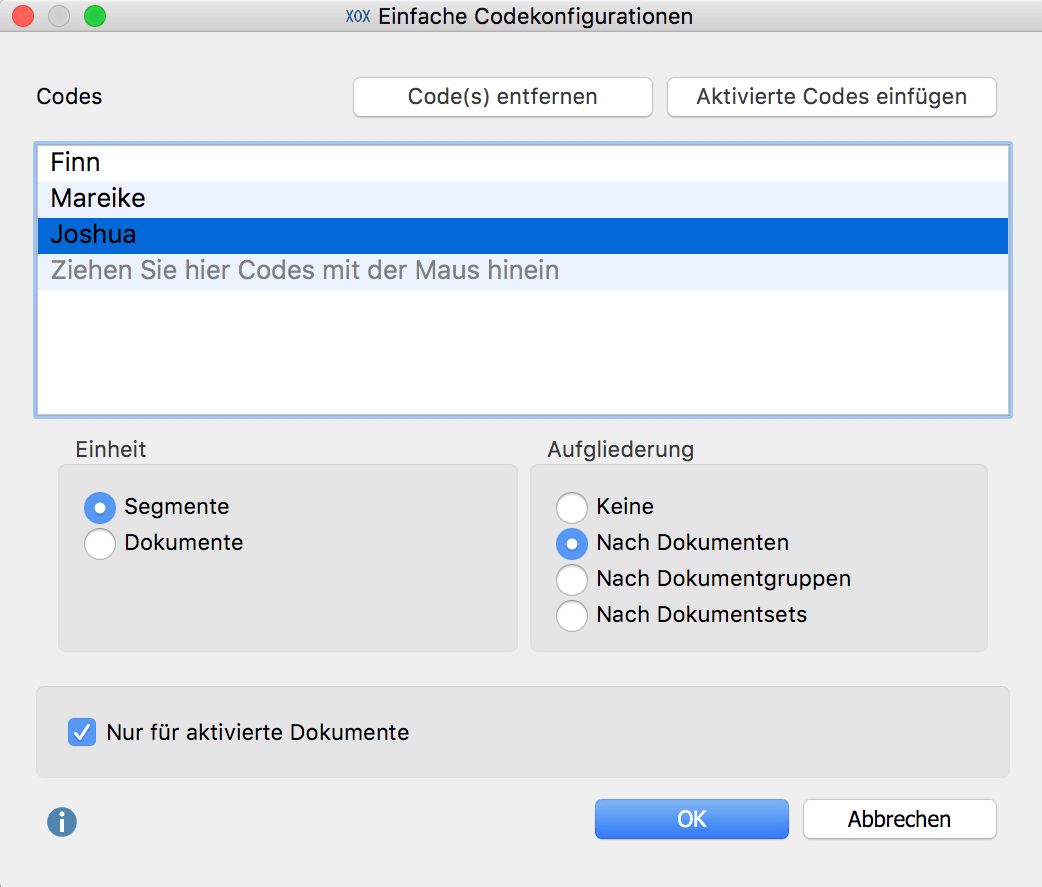Choose Keine under Aufgliederung
The image size is (1042, 887).
(572, 508)
